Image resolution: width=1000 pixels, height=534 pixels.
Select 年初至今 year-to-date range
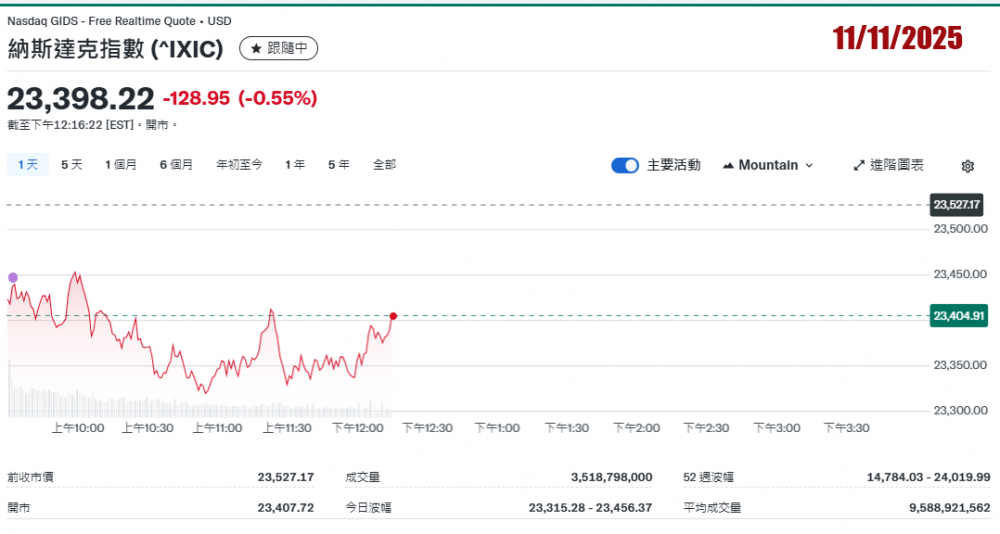coord(239,164)
